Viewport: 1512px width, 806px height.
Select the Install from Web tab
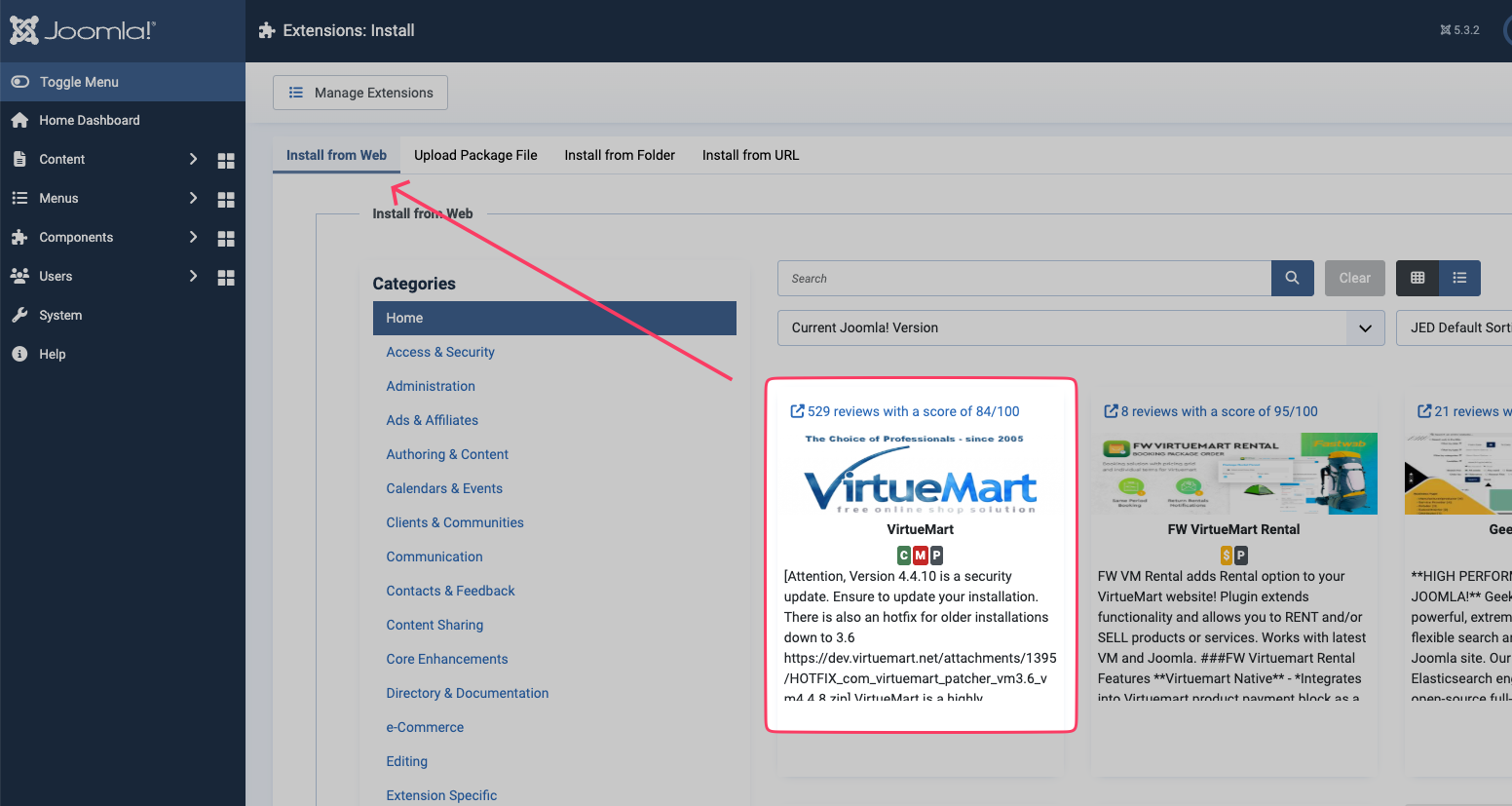point(336,155)
